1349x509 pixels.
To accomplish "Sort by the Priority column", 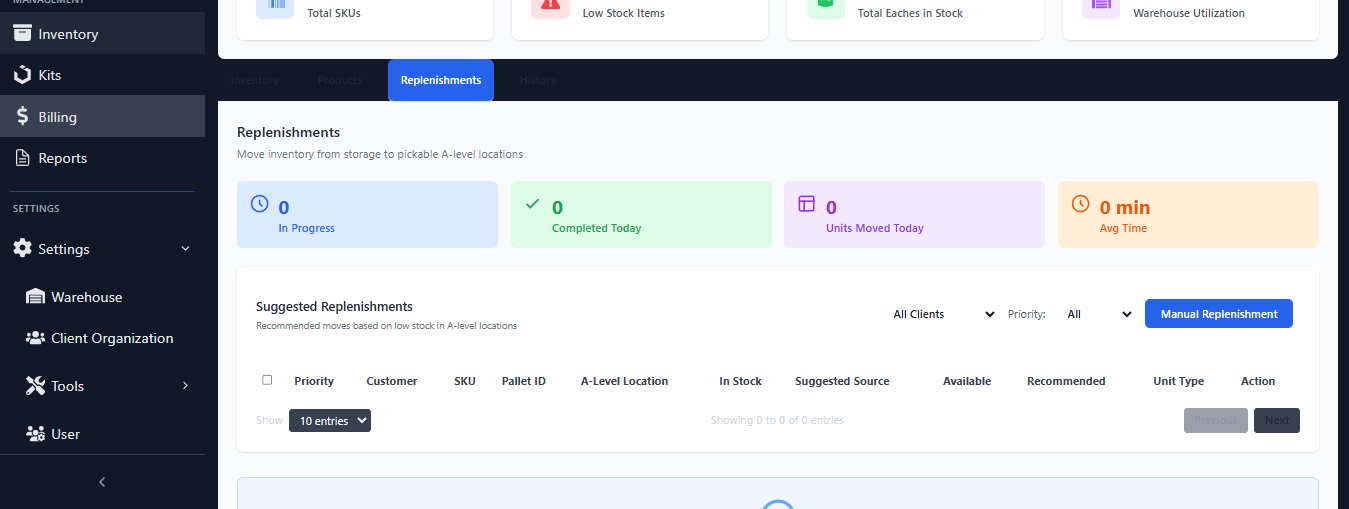I will [x=314, y=381].
